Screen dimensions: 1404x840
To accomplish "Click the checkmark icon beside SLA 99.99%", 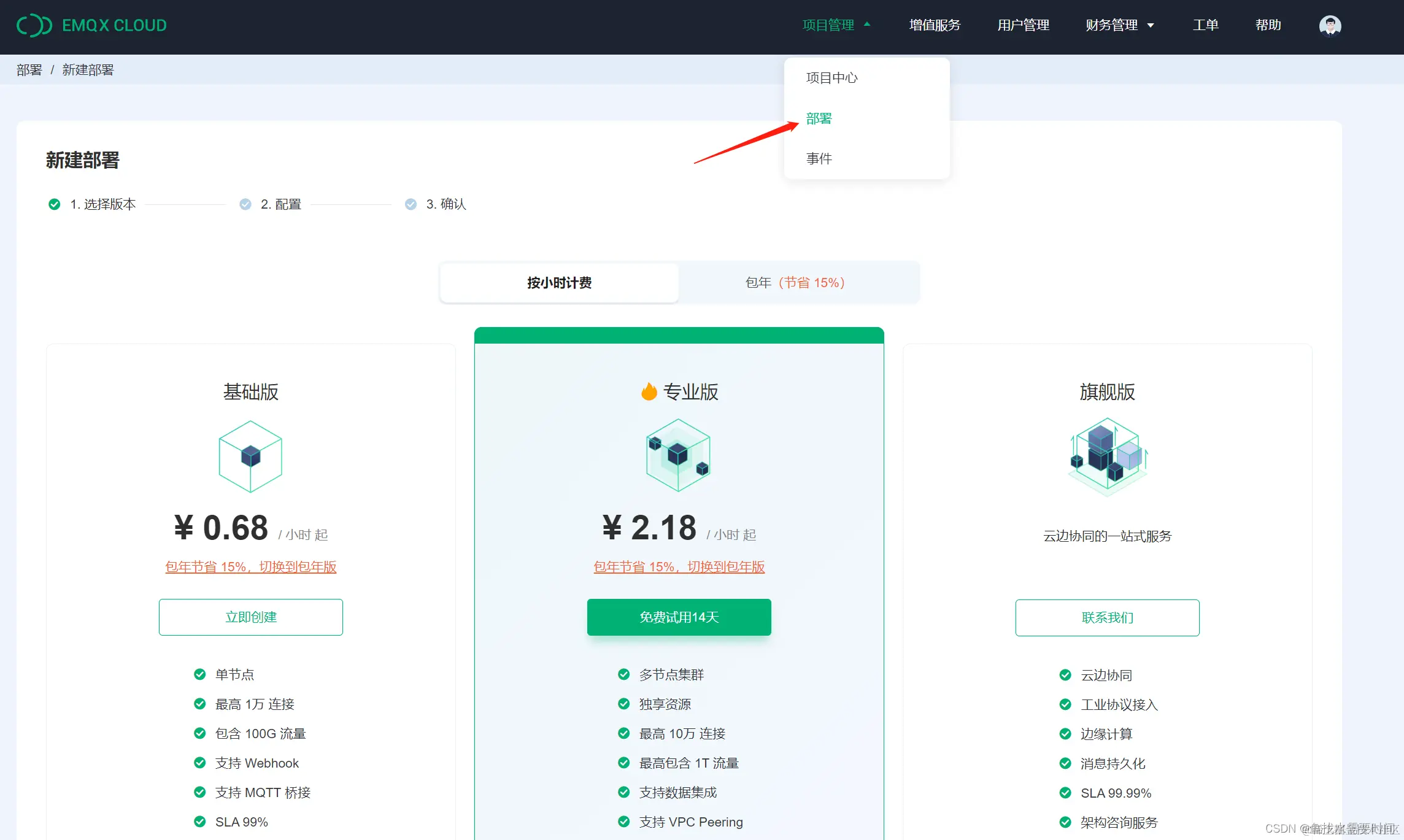I will pos(1065,792).
